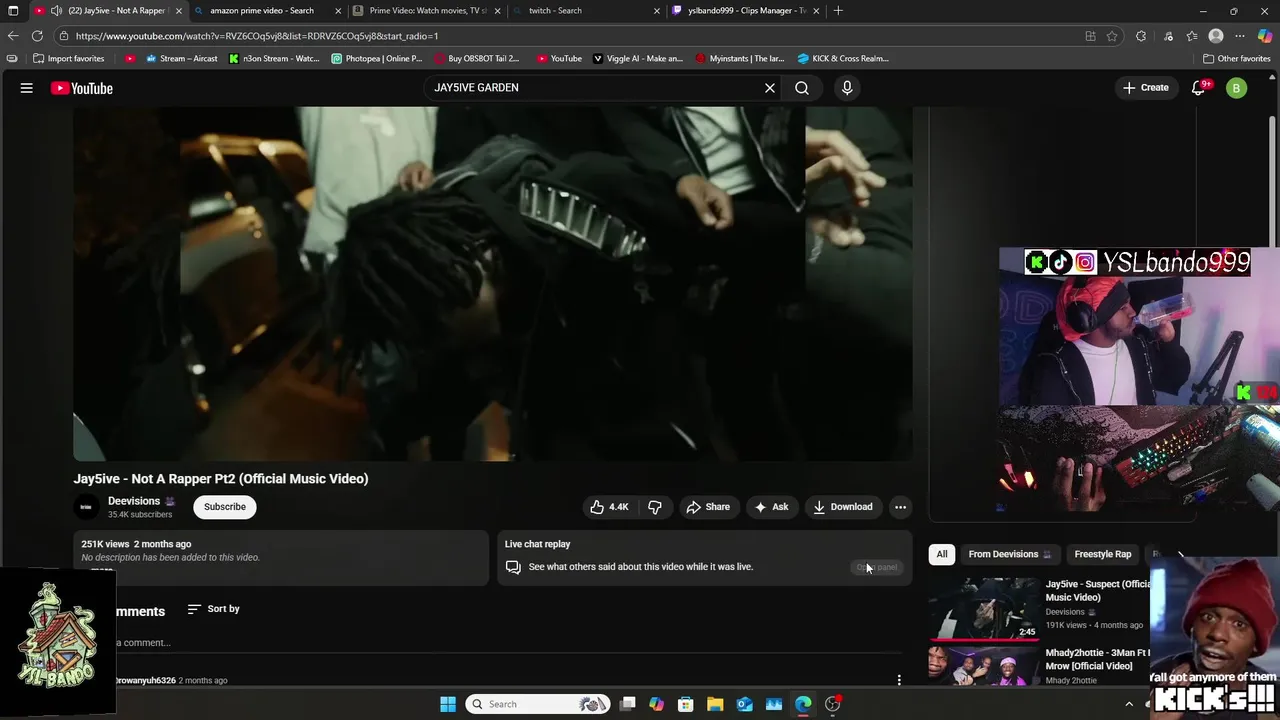Open the Deevisions channel name link
Screen dimensions: 1280x720
pyautogui.click(x=134, y=501)
